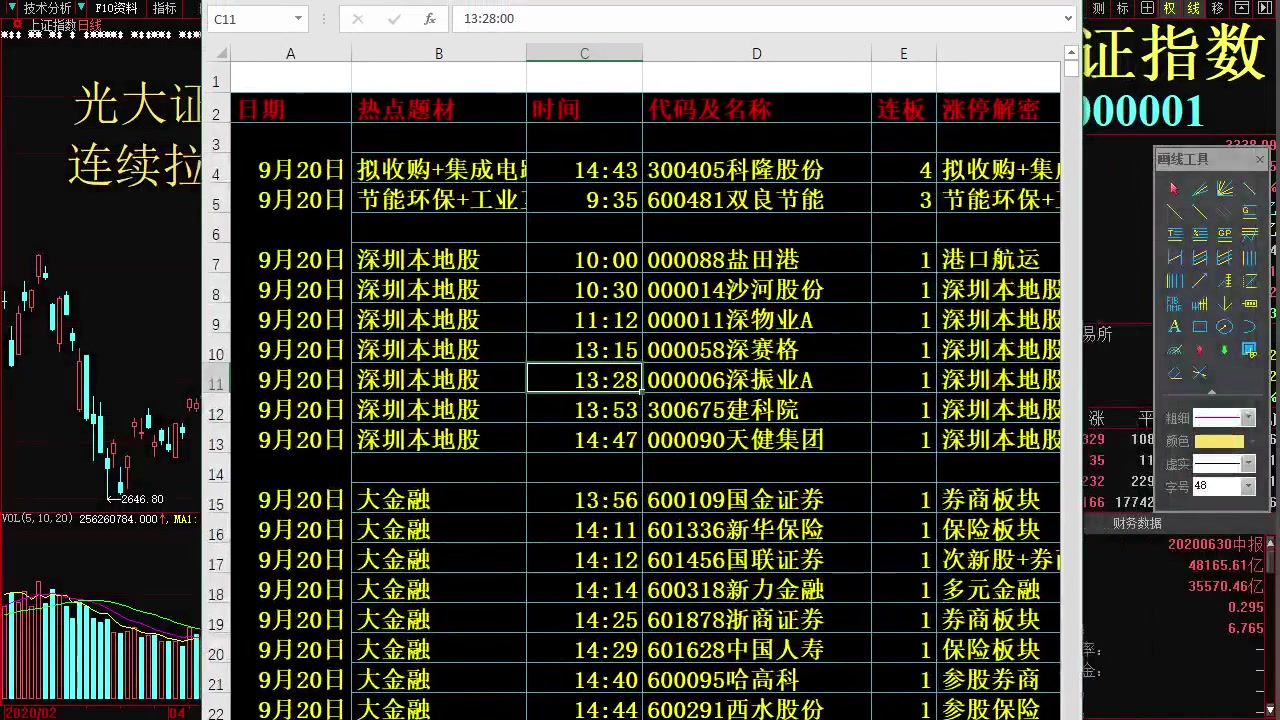Click the yellow 颜色 swatch

click(x=1219, y=441)
